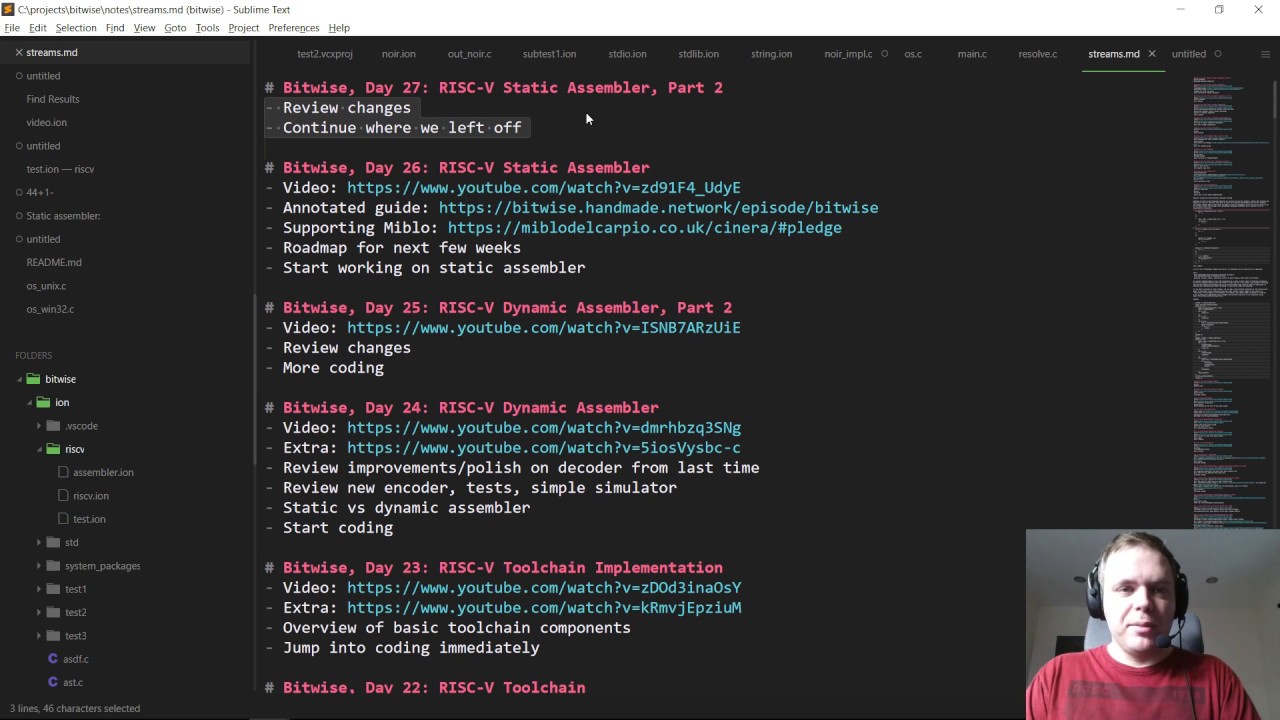The width and height of the screenshot is (1280, 720).
Task: Click the C file icon for asdf.c
Action: (53, 659)
